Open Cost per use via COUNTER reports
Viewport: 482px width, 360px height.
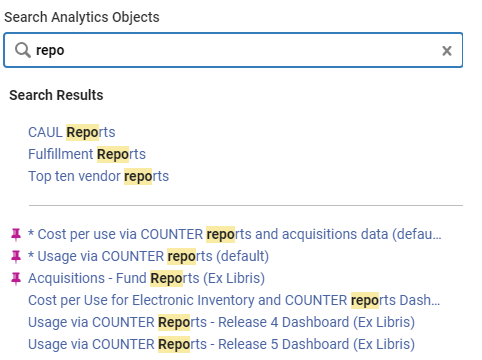[x=235, y=234]
